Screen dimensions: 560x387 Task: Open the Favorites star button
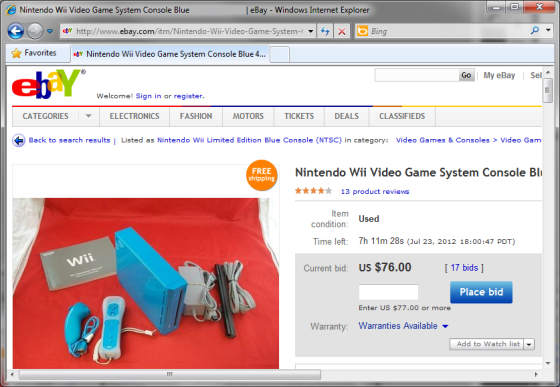[34, 53]
